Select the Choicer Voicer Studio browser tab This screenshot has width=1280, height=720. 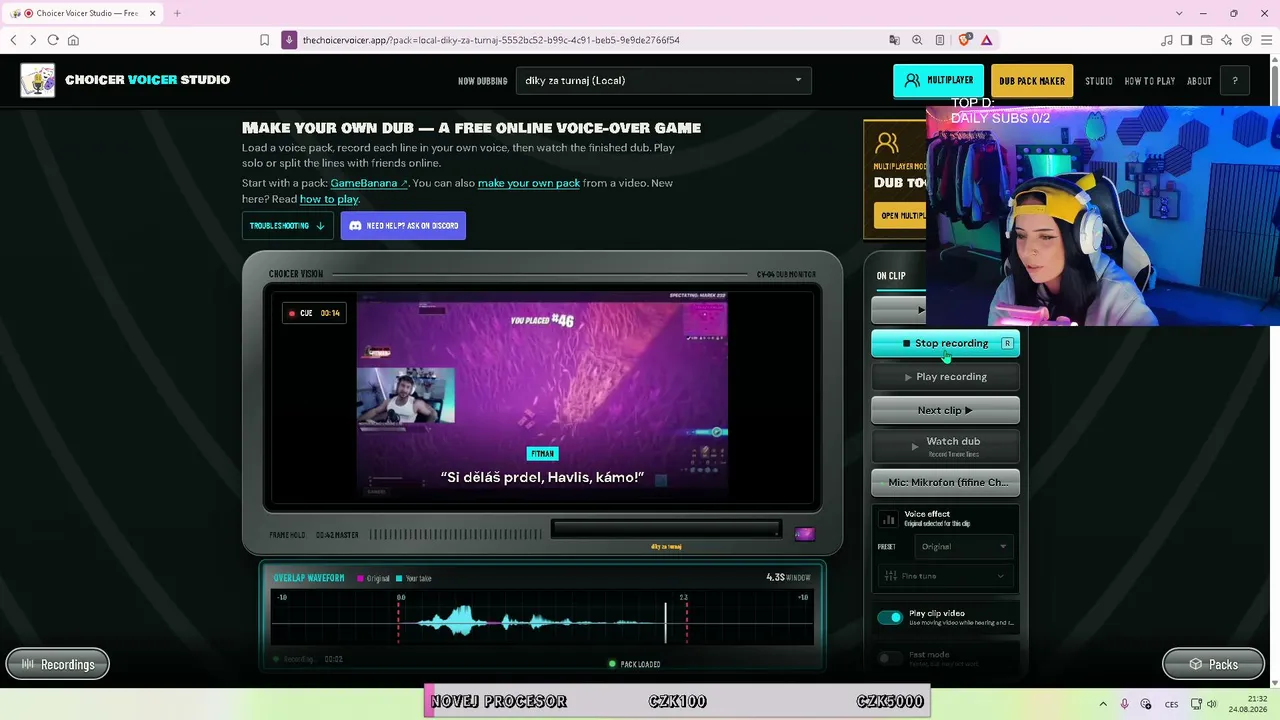81,13
